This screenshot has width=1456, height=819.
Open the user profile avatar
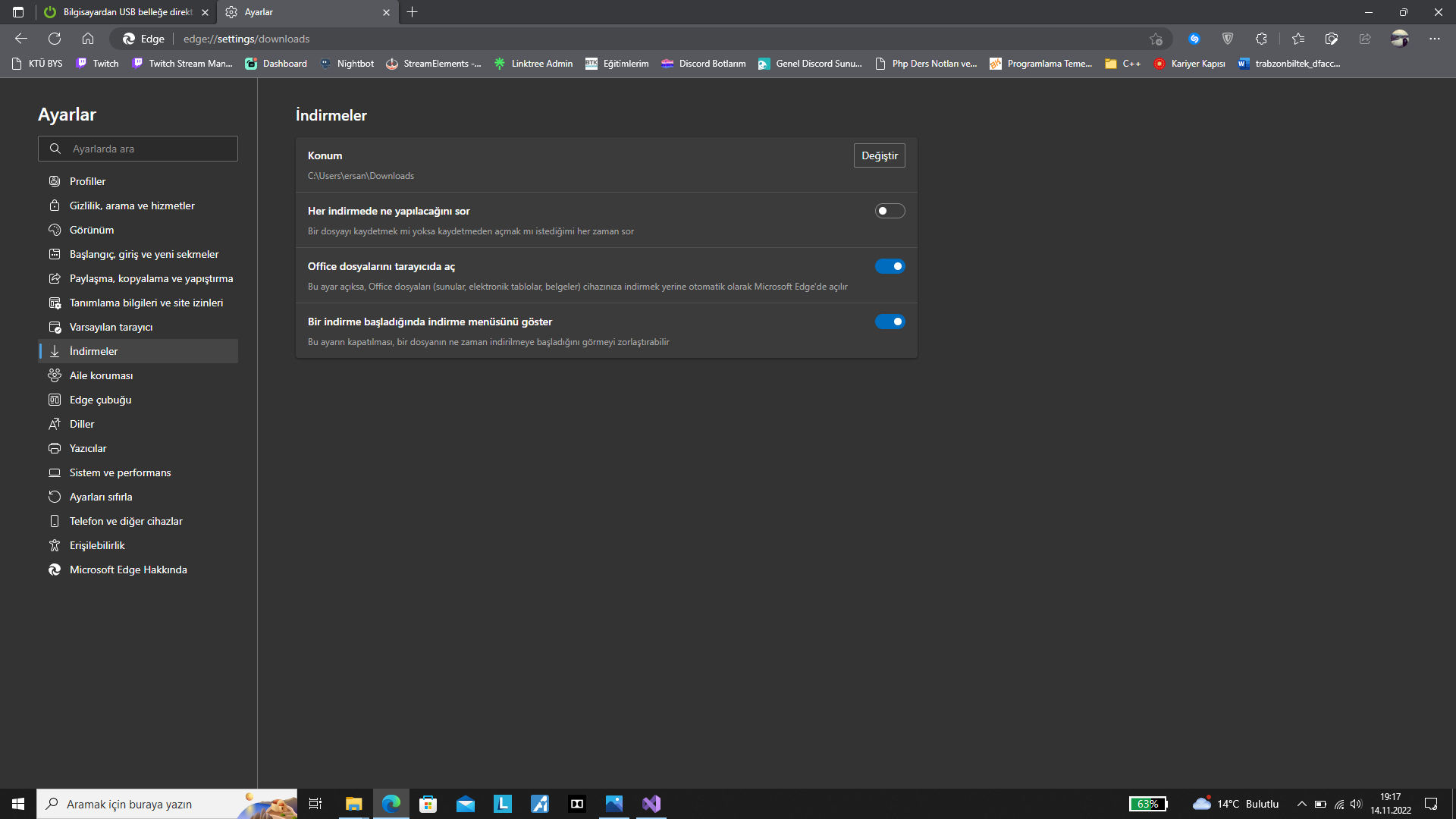pos(1400,39)
